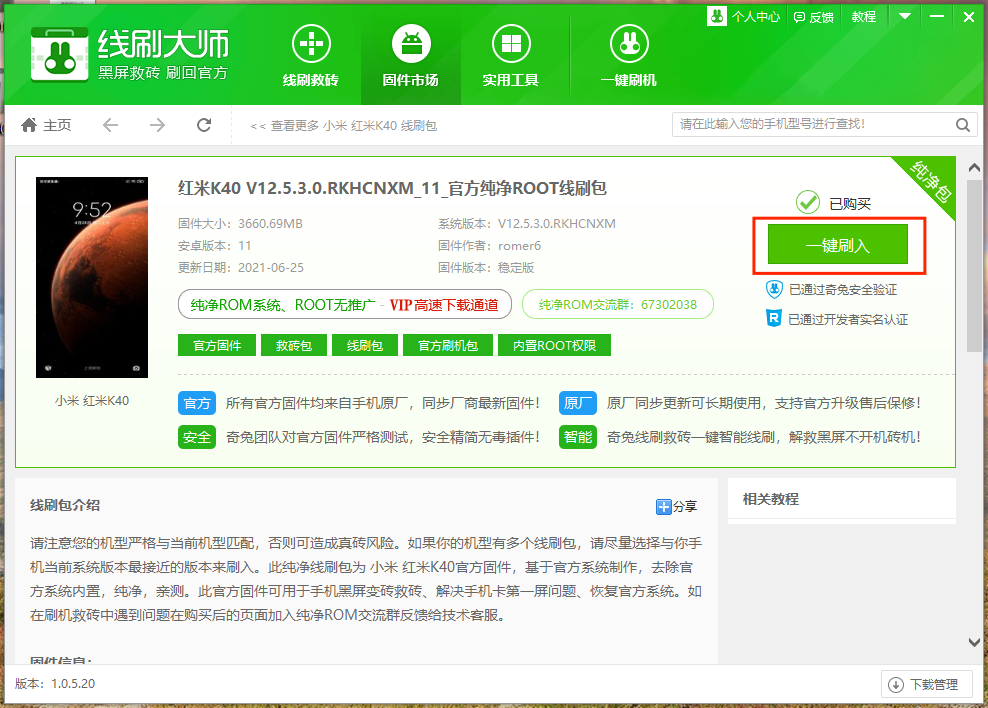Click the 安卓版本: 11 value

[215, 246]
